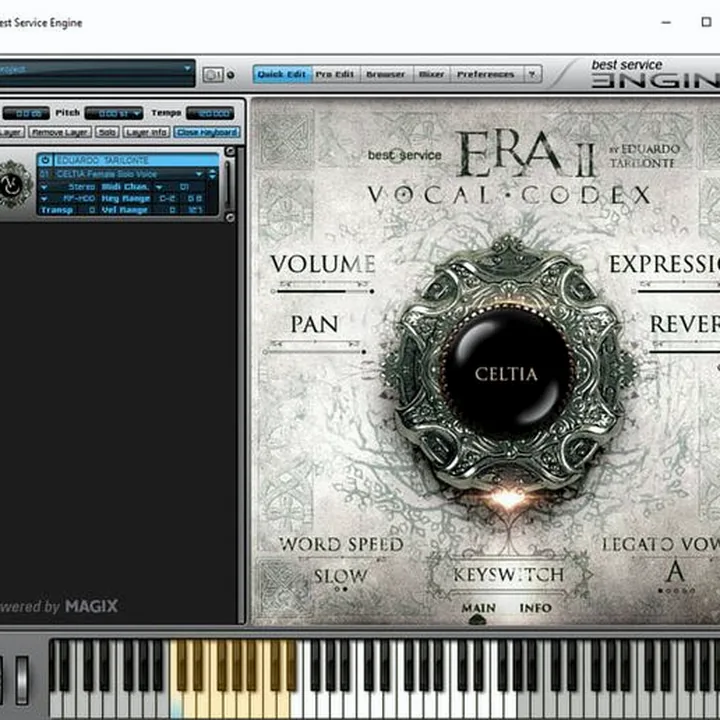Viewport: 720px width, 720px height.
Task: Switch to the Mixer tab
Action: (431, 74)
